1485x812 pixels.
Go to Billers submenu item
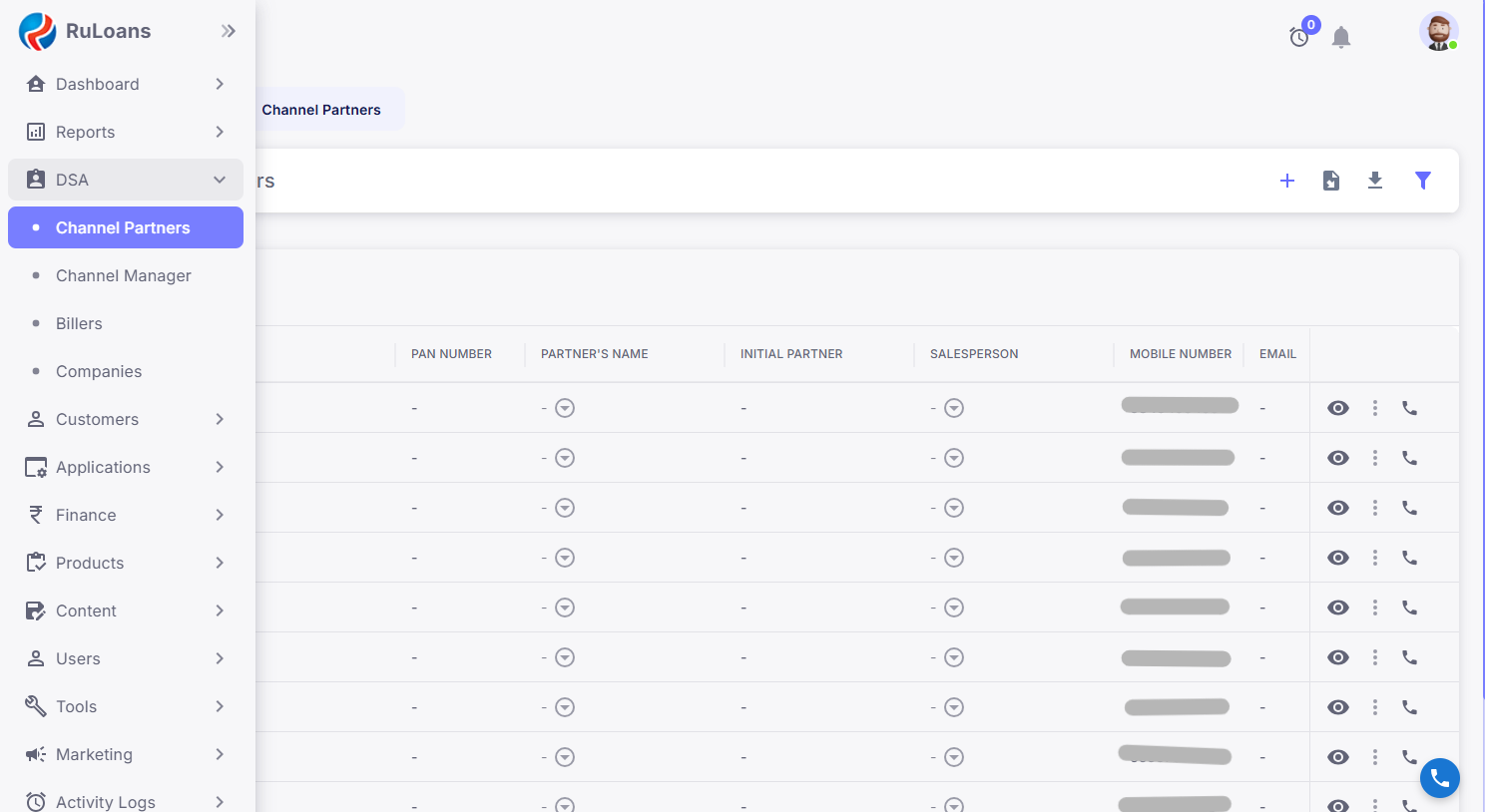click(79, 323)
